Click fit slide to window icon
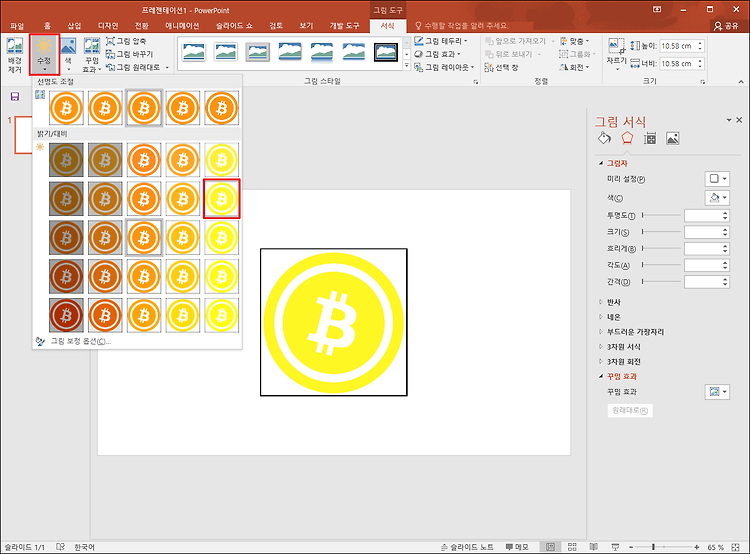Image resolution: width=750 pixels, height=554 pixels. [x=736, y=547]
